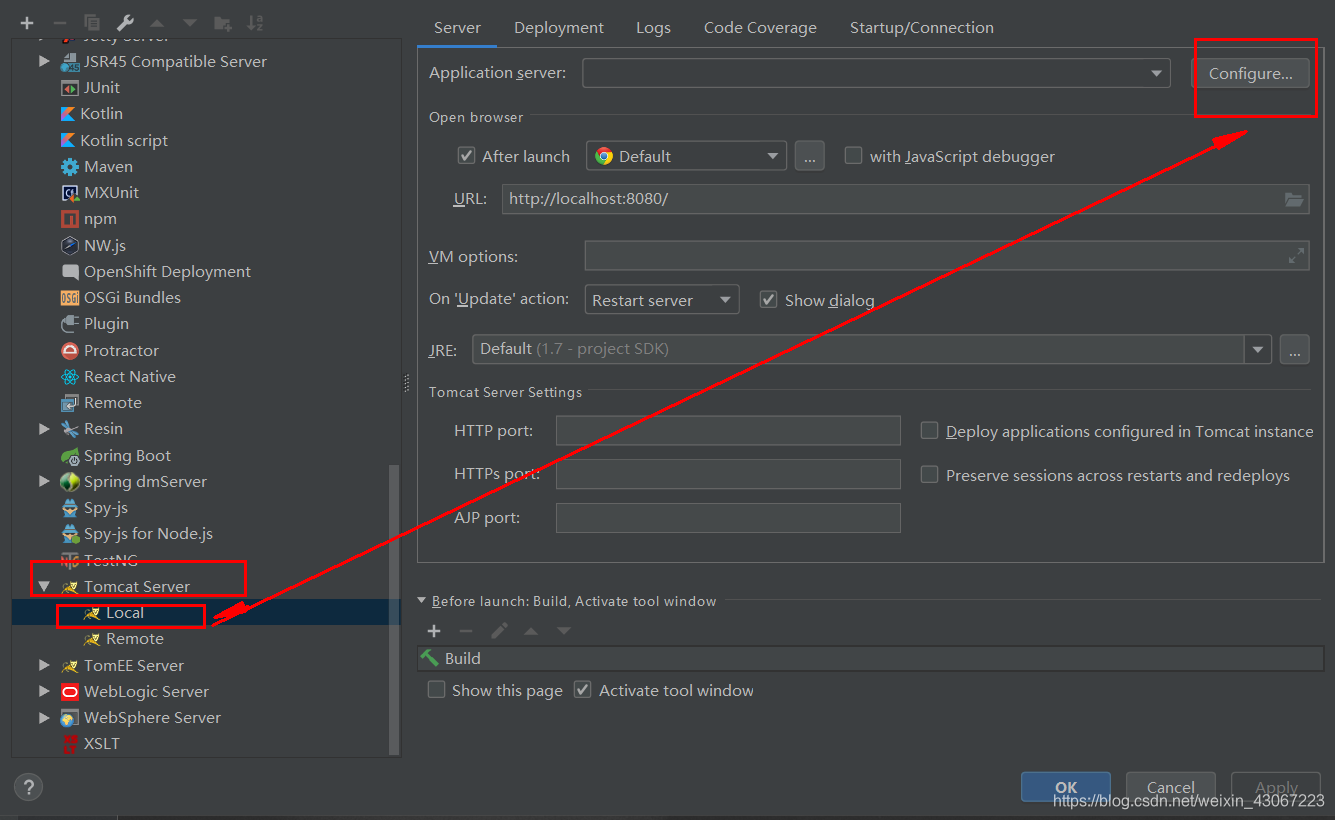1335x820 pixels.
Task: Select the npm icon entry
Action: (70, 219)
